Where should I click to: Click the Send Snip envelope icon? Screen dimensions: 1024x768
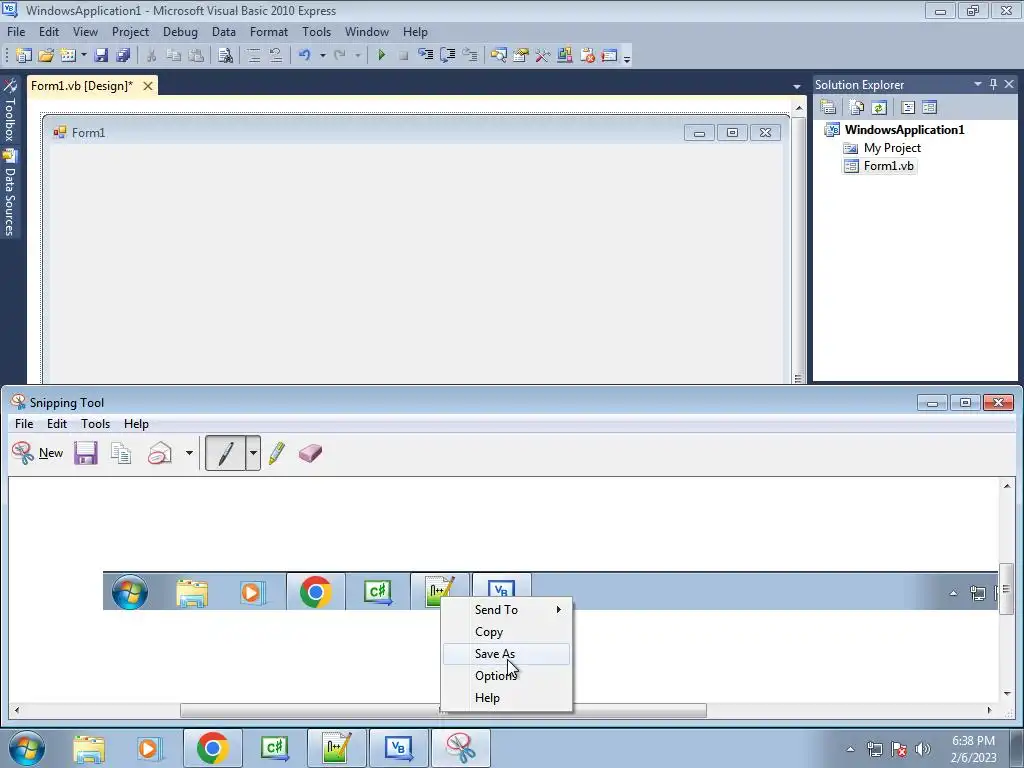(x=160, y=453)
